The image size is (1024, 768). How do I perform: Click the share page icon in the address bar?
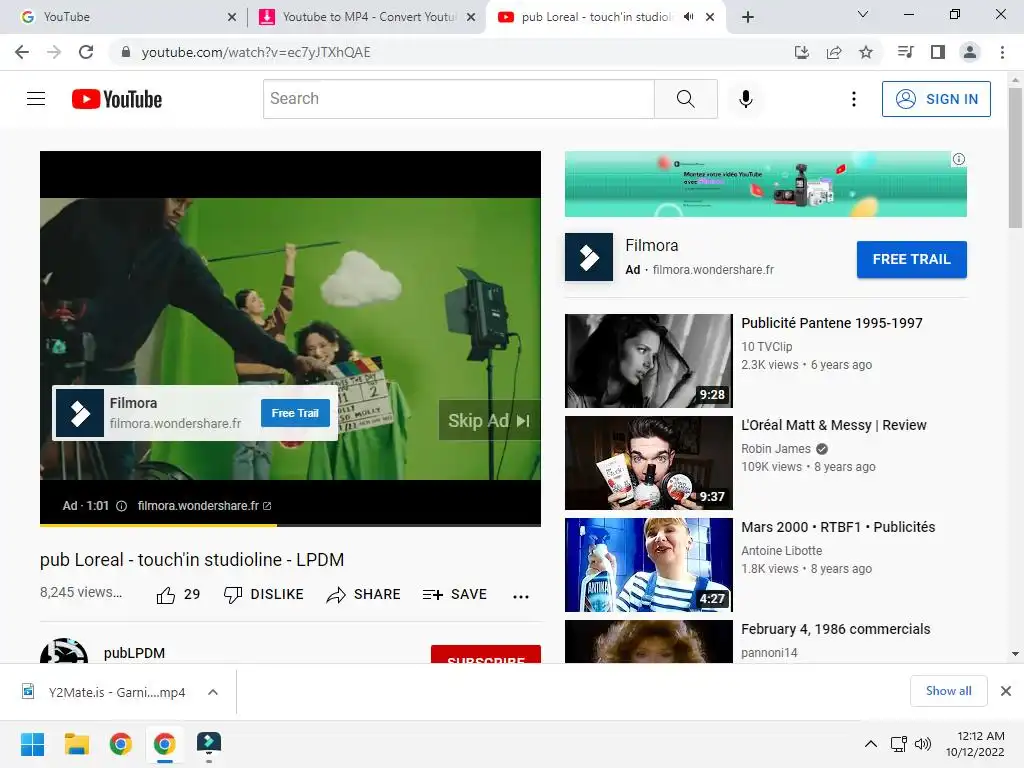coord(833,52)
